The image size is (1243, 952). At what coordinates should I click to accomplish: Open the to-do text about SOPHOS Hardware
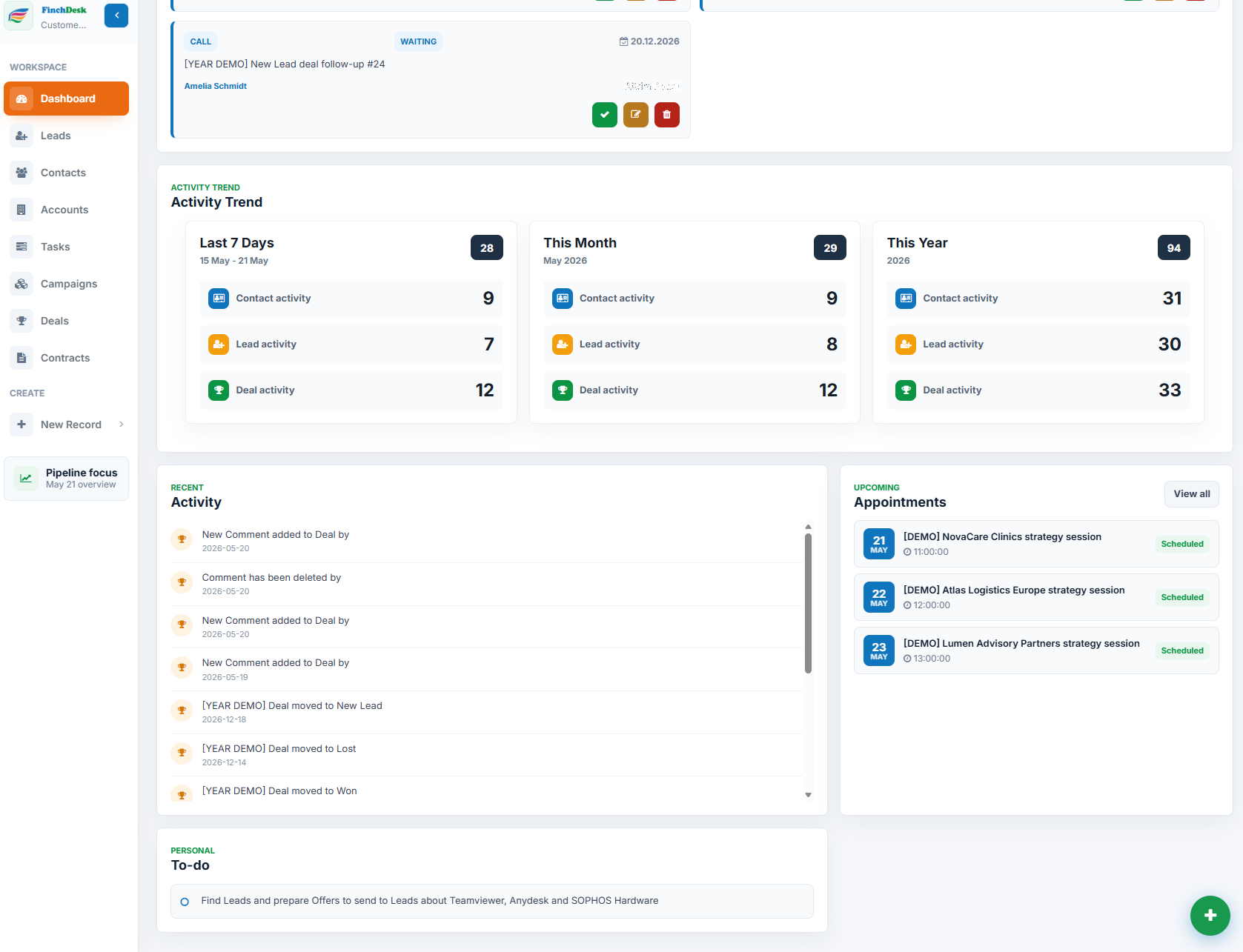[x=430, y=901]
